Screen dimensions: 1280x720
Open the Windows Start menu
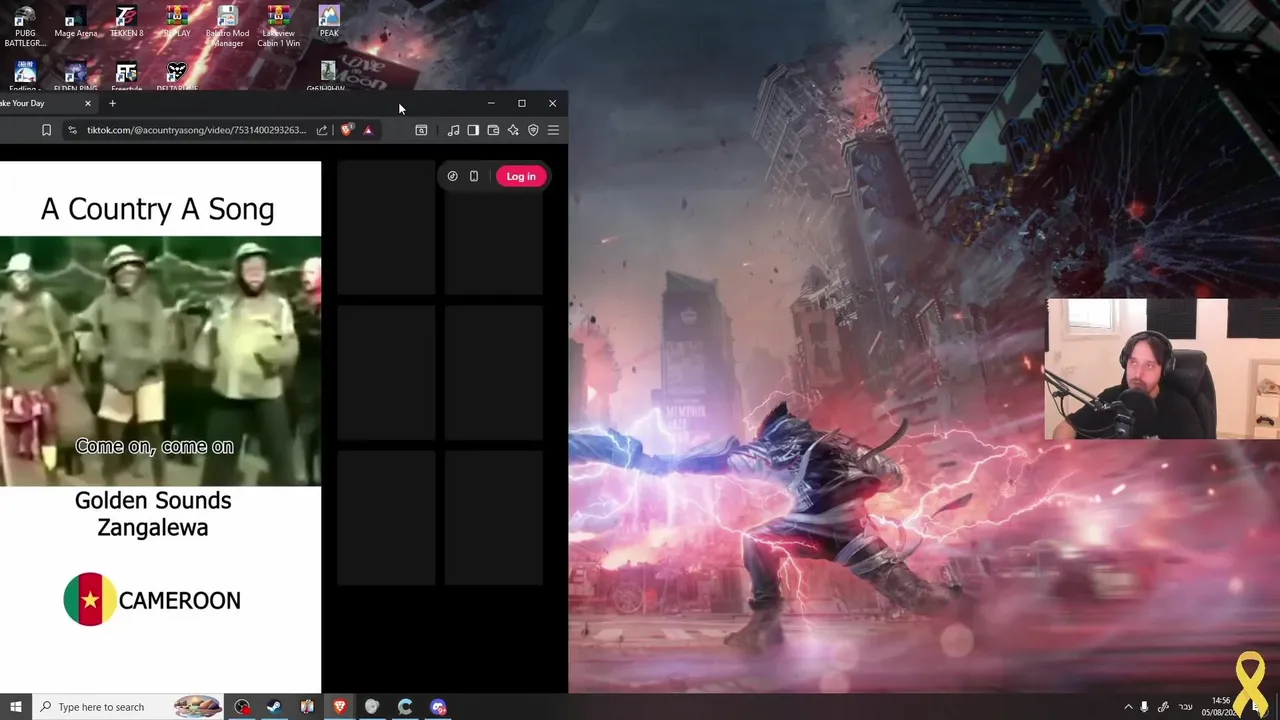tap(16, 707)
